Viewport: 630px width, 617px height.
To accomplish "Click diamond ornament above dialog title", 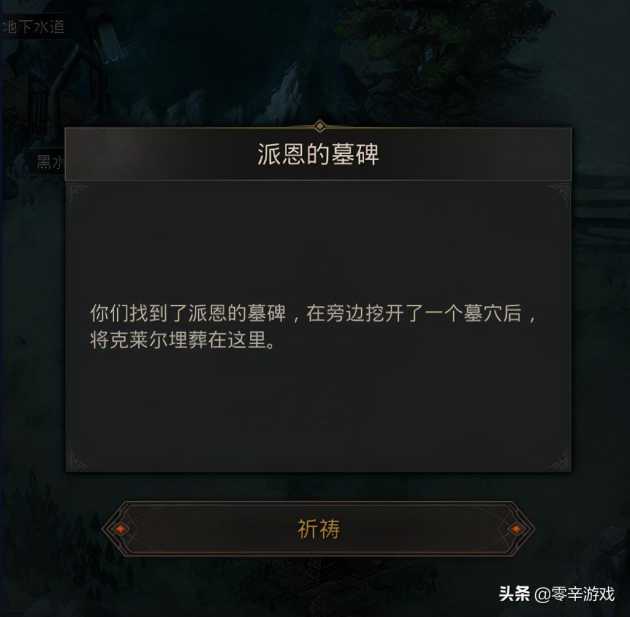I will pyautogui.click(x=319, y=126).
